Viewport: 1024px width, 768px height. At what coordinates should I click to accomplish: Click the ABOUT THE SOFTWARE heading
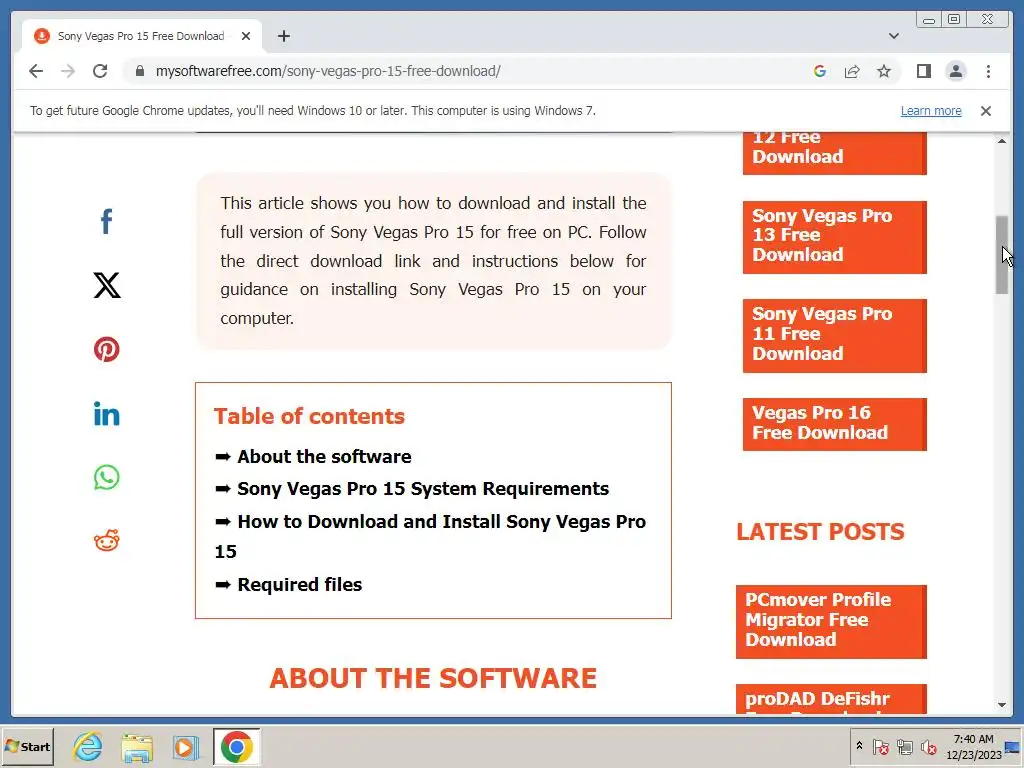[433, 678]
